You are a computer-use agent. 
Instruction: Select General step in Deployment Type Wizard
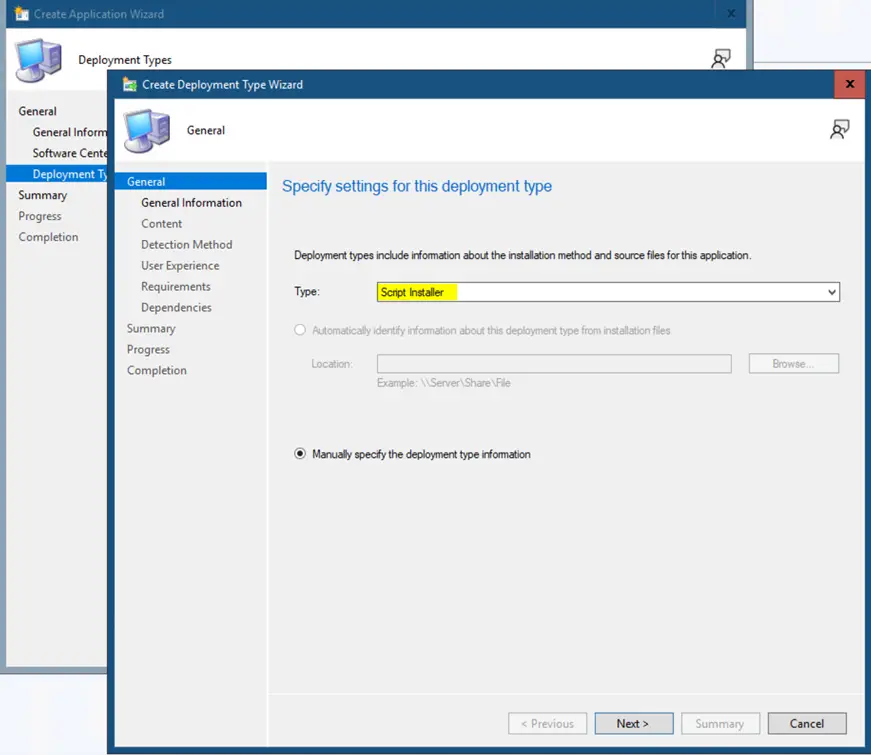191,182
